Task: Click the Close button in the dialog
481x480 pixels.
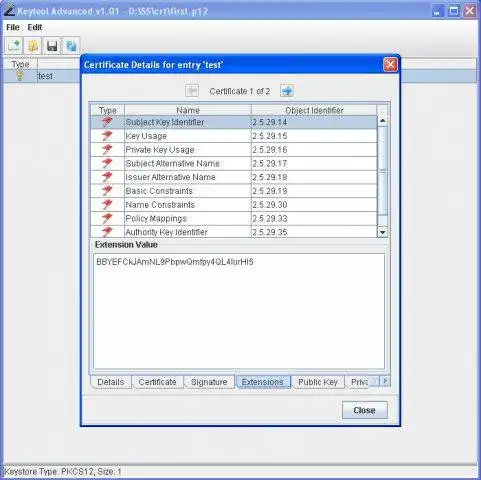Action: (x=365, y=410)
